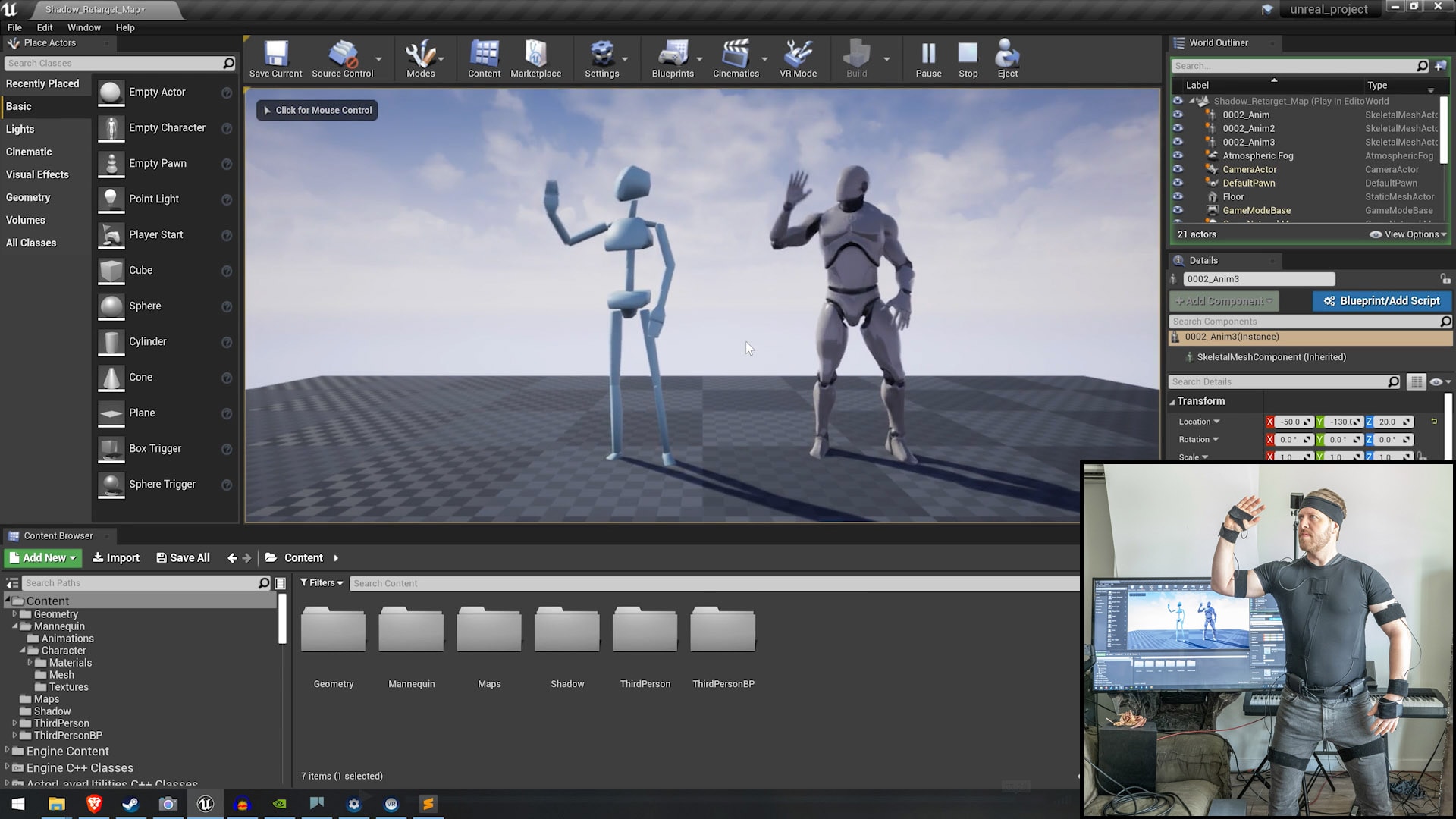The height and width of the screenshot is (819, 1456).
Task: Expand the SkeletalMeshComponent Inherited section
Action: click(x=1270, y=357)
